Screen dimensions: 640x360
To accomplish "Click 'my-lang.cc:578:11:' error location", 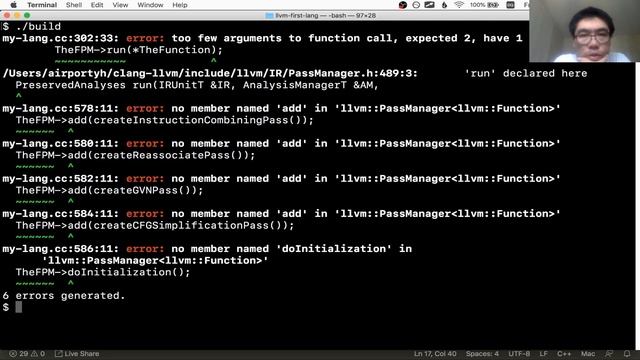I will [x=60, y=109].
